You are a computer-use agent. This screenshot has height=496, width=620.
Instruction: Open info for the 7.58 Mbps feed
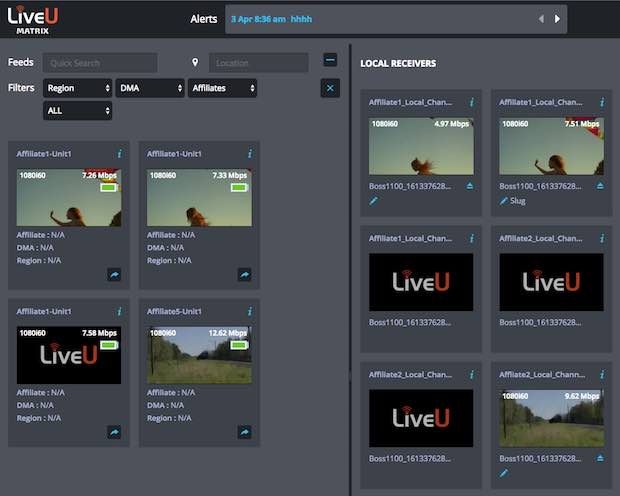(119, 312)
